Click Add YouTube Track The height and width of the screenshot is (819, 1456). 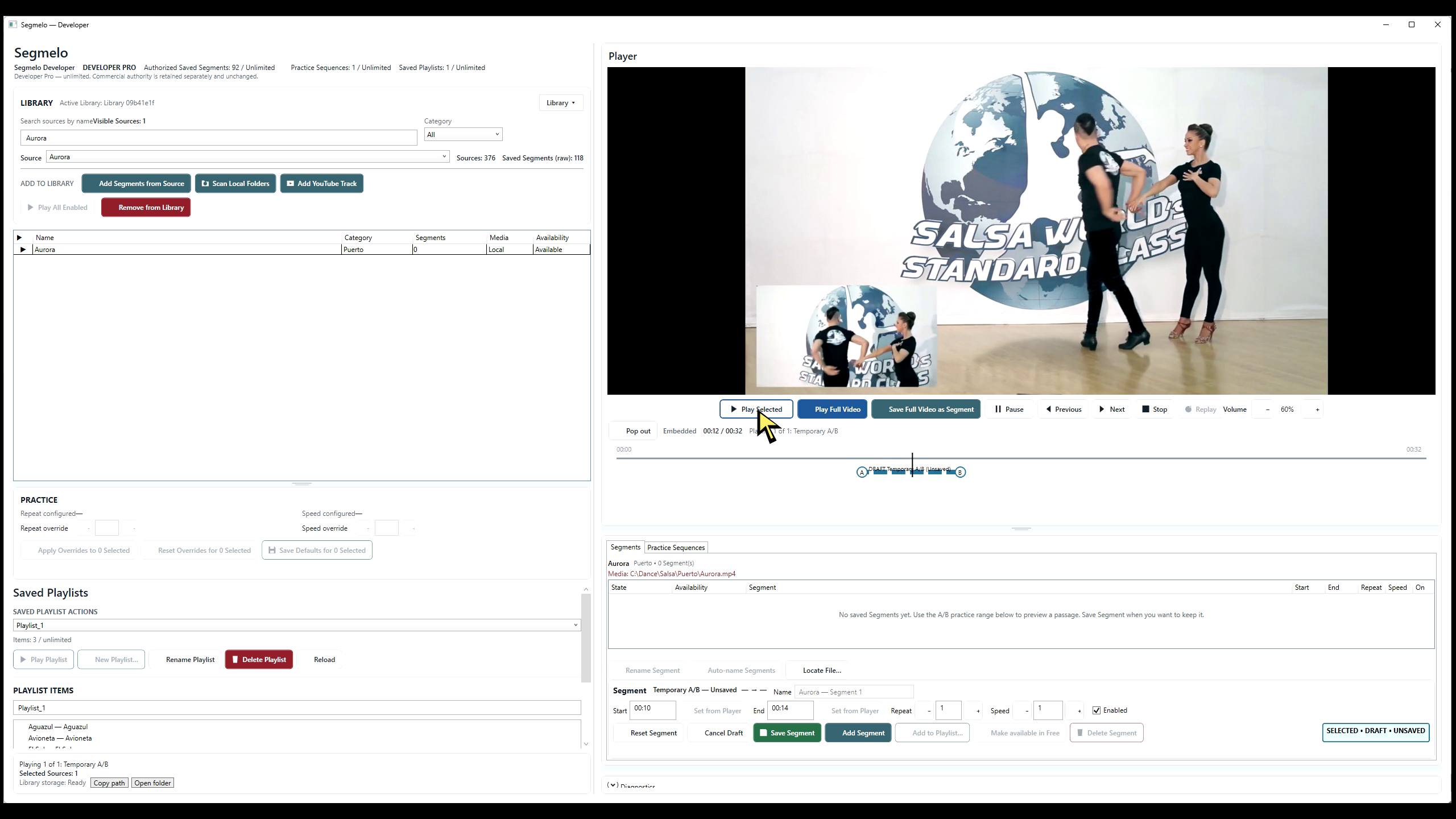(321, 183)
